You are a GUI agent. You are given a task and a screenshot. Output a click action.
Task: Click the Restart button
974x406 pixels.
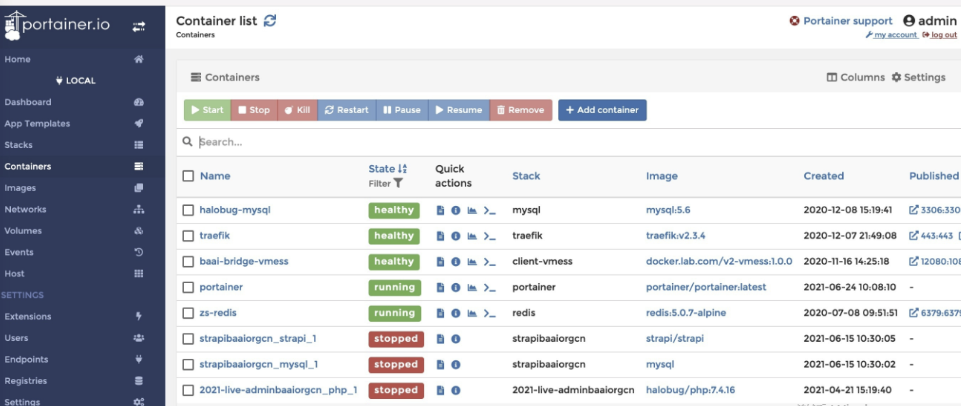point(347,110)
